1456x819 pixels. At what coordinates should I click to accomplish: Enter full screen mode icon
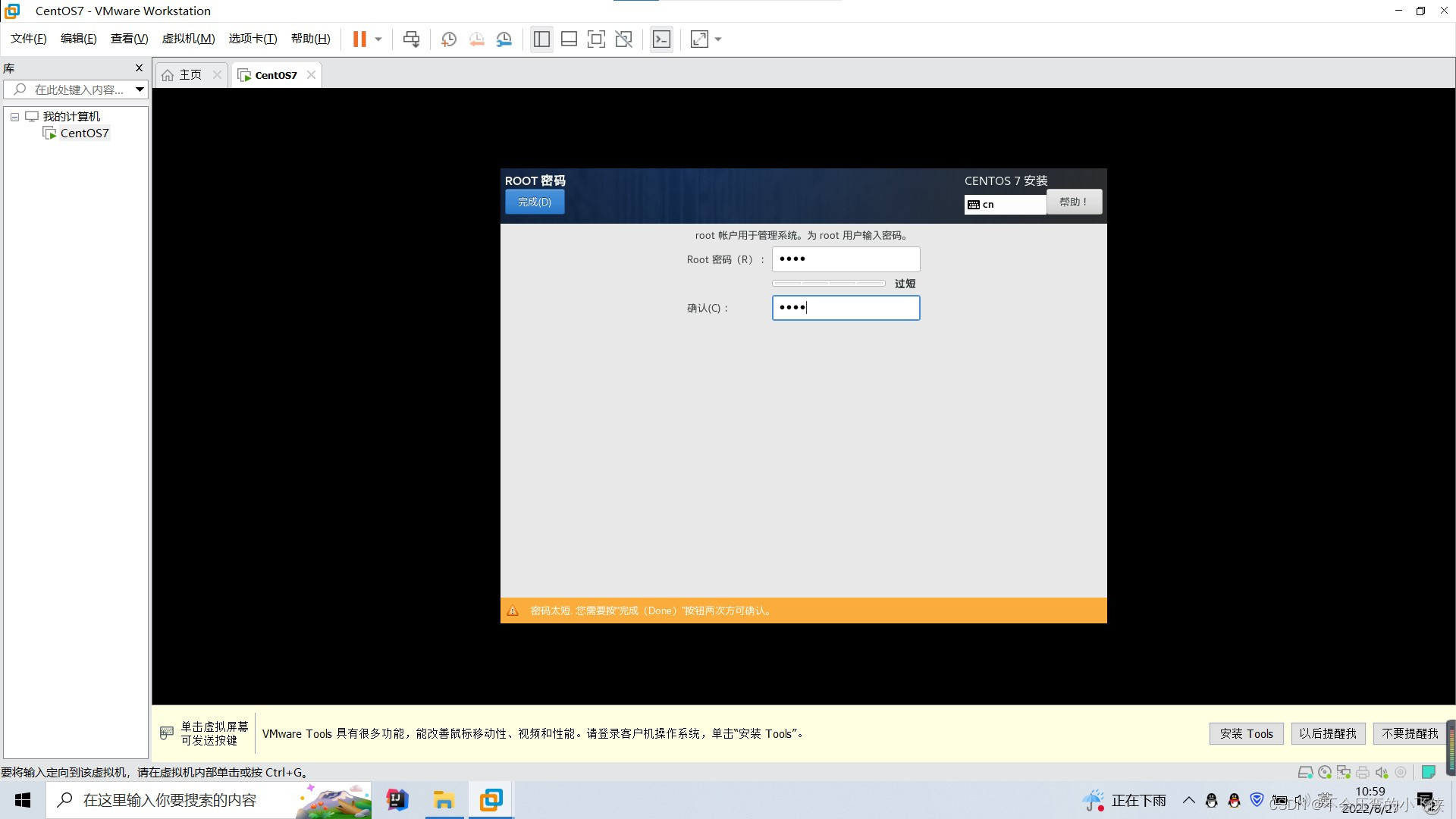[596, 39]
